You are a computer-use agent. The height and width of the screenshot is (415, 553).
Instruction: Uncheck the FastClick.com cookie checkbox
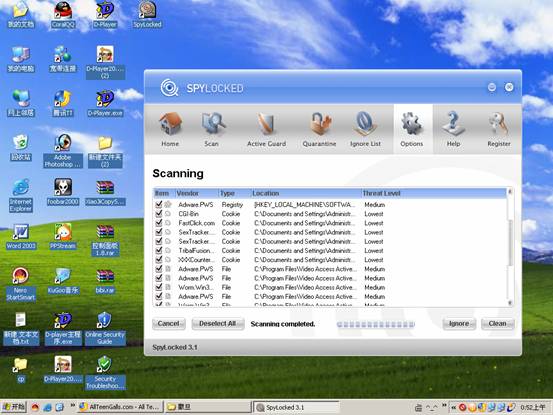click(x=159, y=223)
